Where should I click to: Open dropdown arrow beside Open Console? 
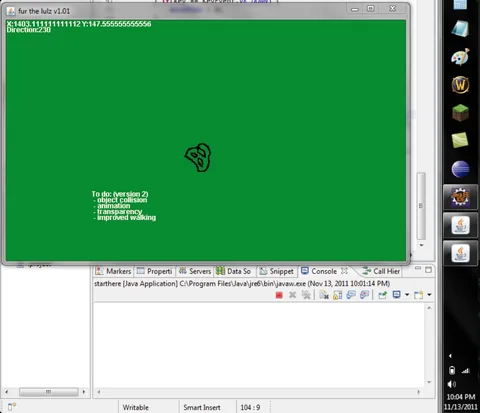429,295
